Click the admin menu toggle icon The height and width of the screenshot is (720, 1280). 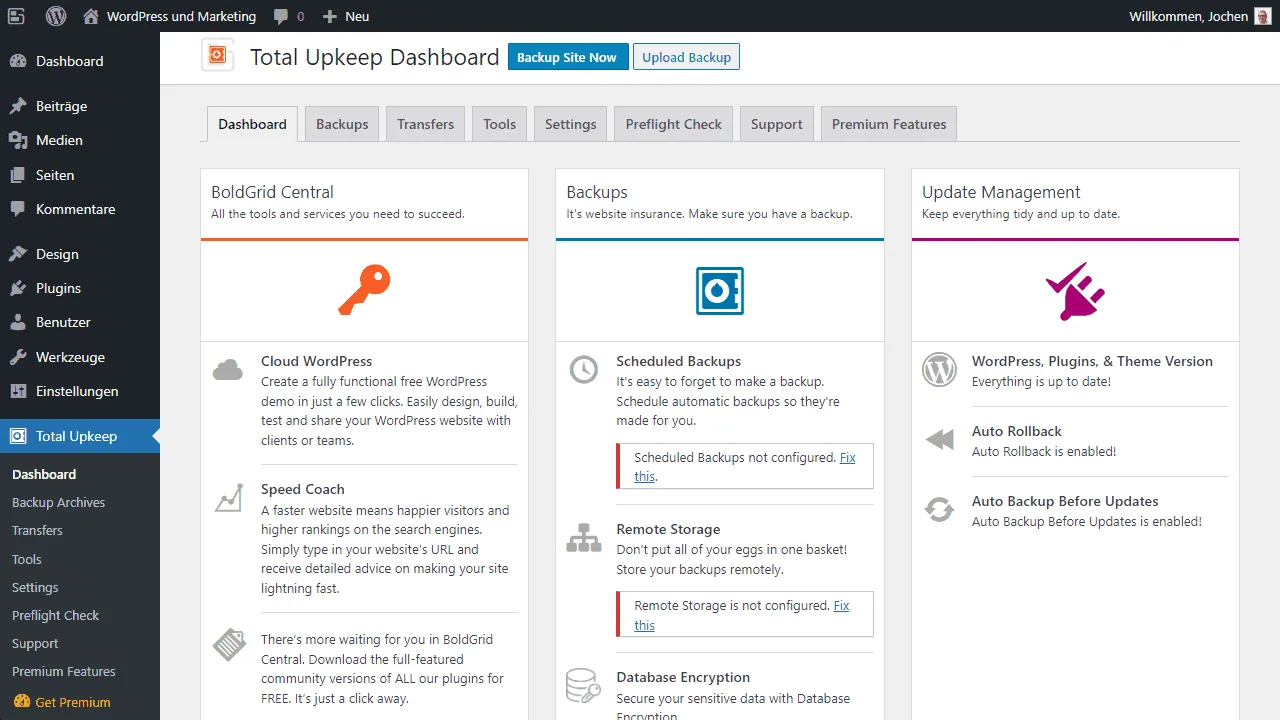pos(16,16)
